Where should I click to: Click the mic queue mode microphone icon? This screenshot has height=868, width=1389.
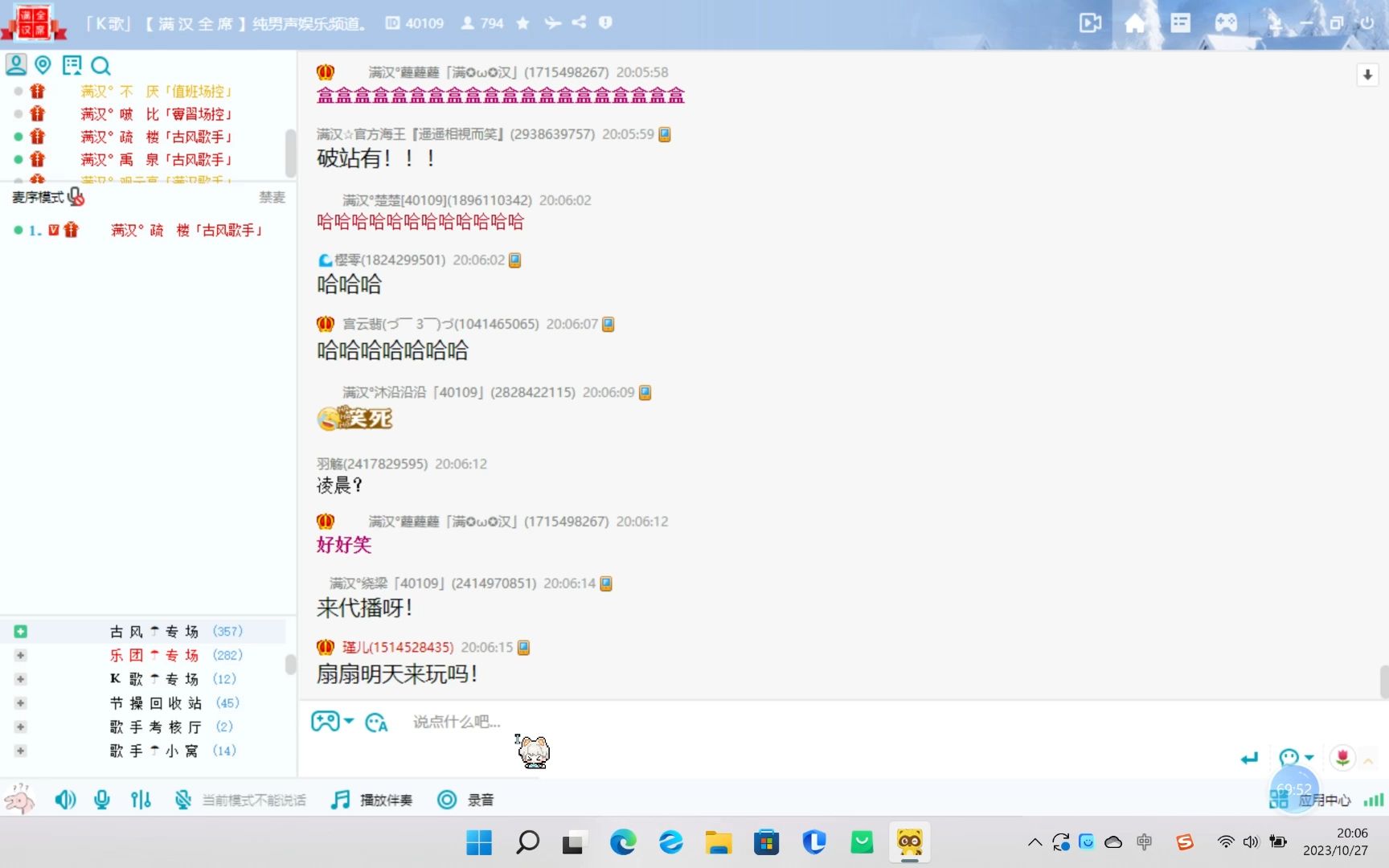point(76,197)
